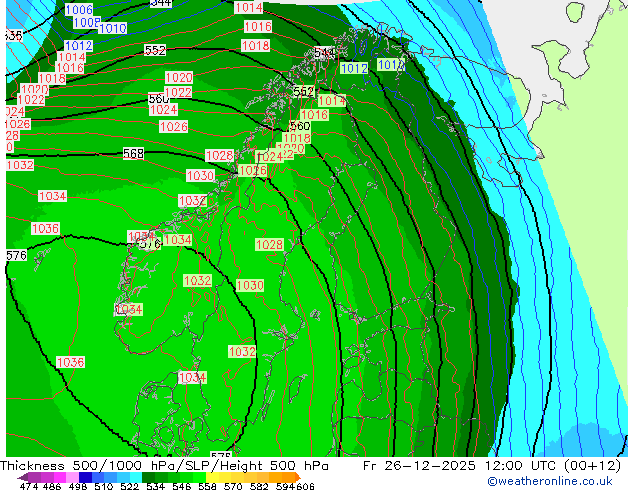Pick the first yellow legend swatch above 558
Screen dimensions: 634x490
[212, 477]
